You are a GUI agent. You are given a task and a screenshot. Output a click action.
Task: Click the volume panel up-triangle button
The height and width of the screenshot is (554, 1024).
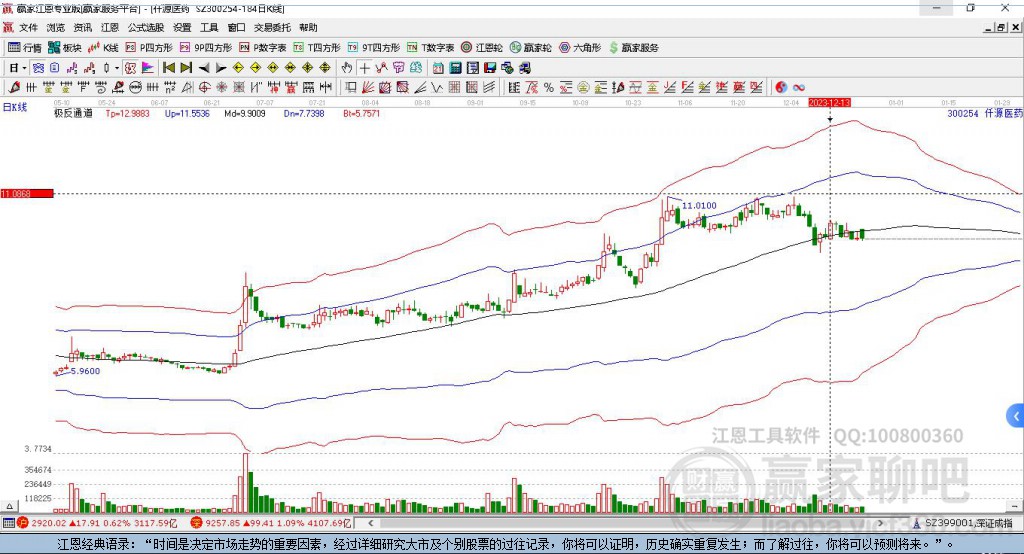(x=9, y=506)
